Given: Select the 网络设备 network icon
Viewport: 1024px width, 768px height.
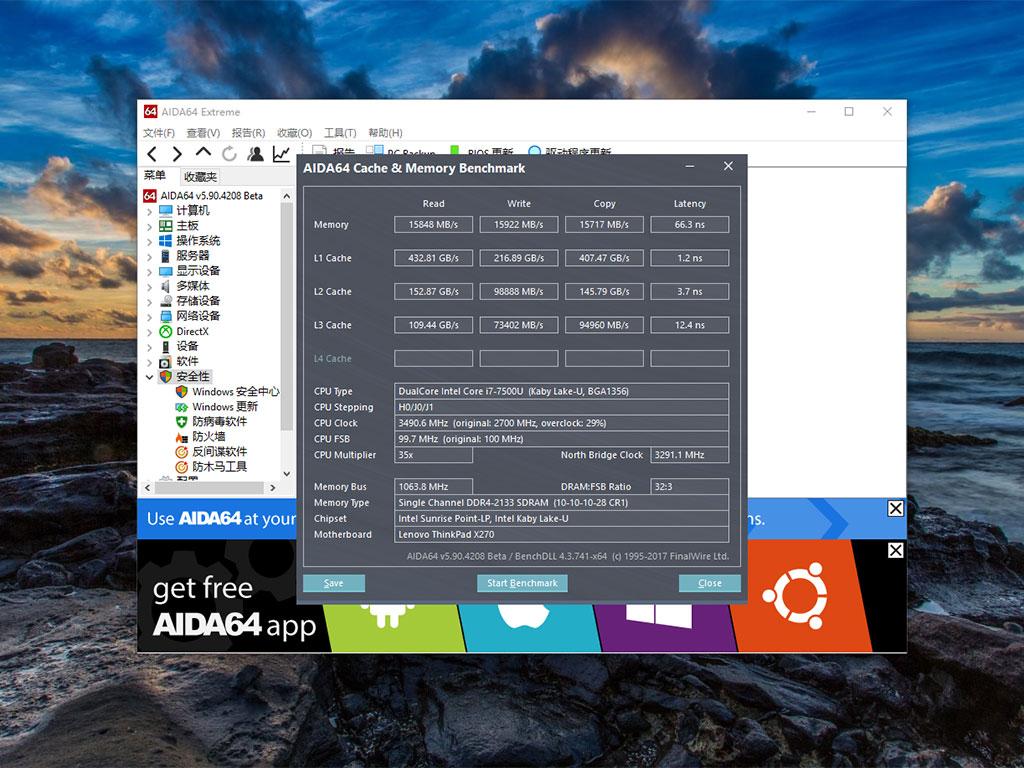Looking at the screenshot, I should (166, 316).
